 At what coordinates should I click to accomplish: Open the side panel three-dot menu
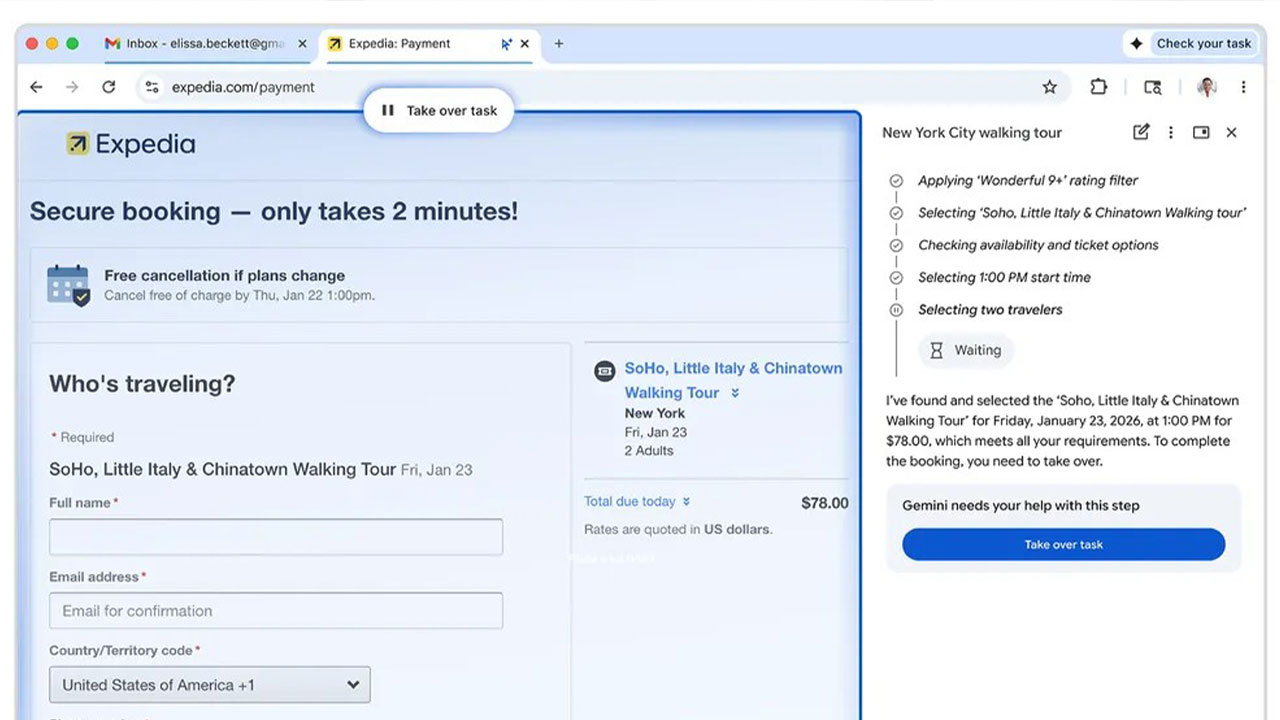pyautogui.click(x=1171, y=132)
